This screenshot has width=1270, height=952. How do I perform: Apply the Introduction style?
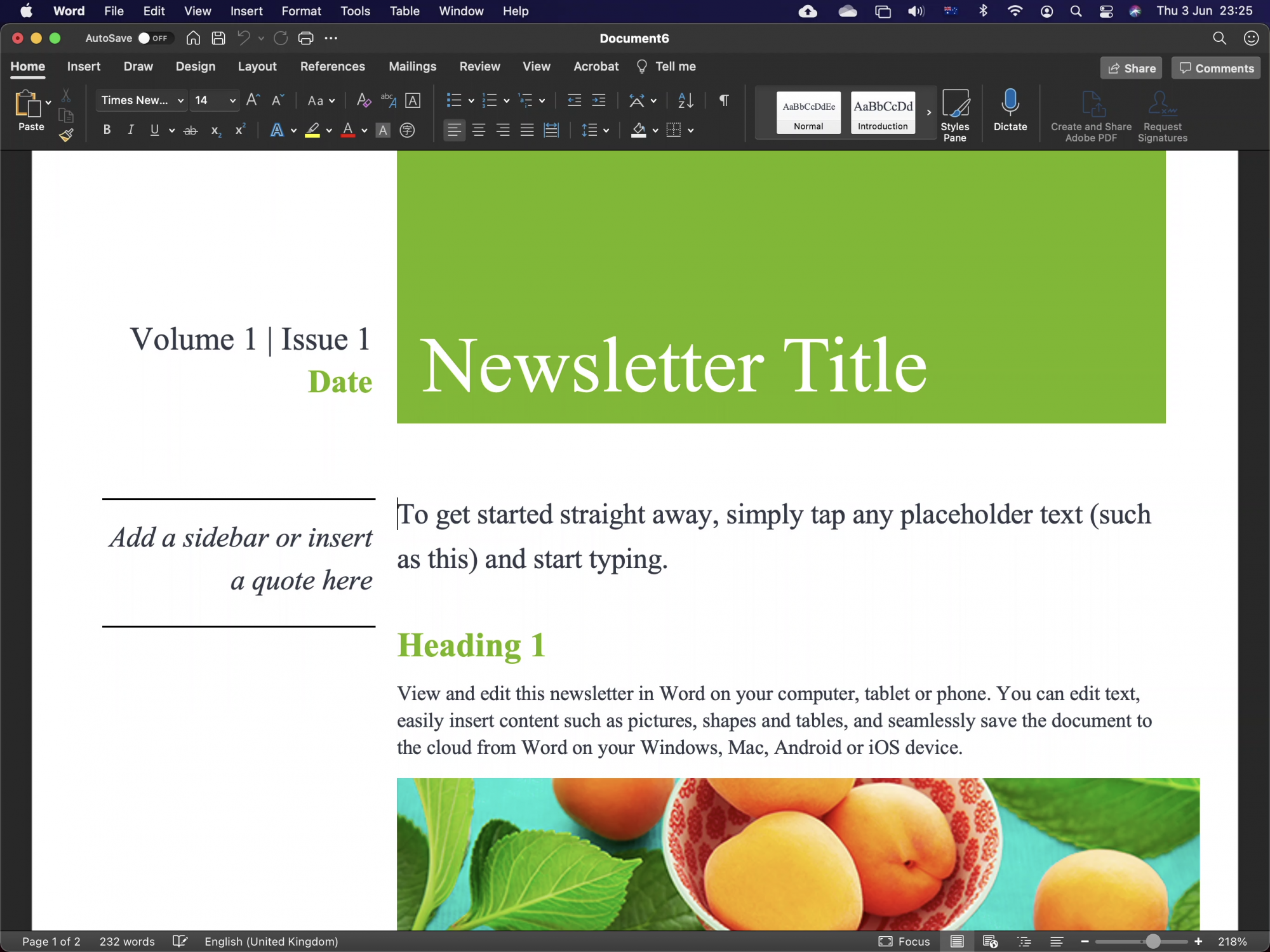point(883,112)
